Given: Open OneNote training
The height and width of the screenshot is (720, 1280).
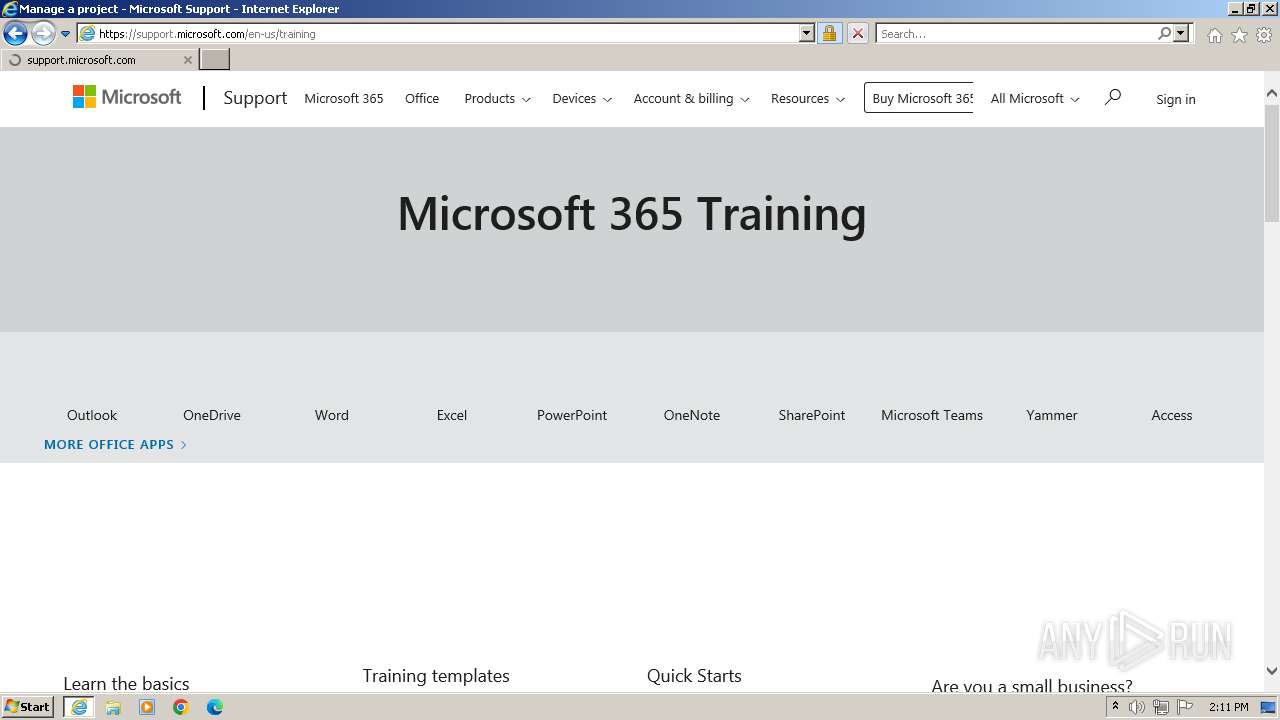Looking at the screenshot, I should [x=692, y=415].
